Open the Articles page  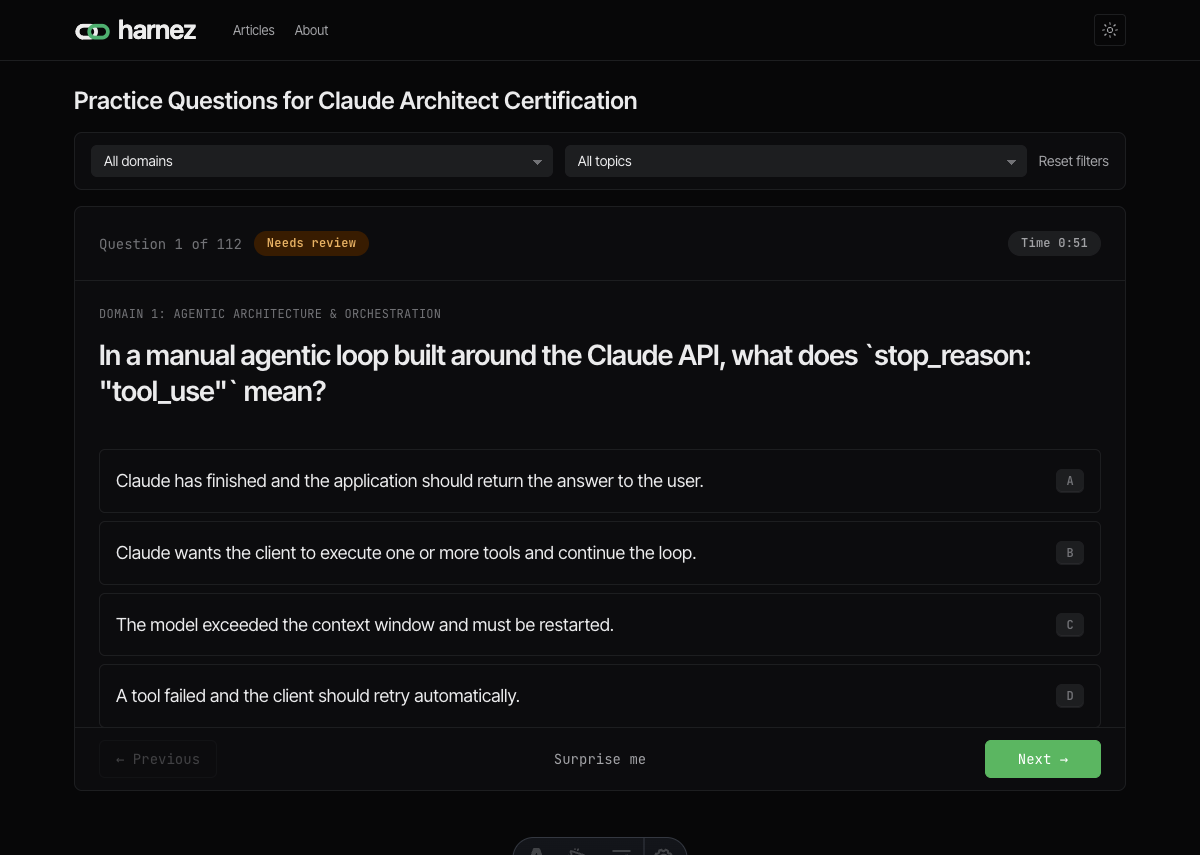[x=253, y=30]
